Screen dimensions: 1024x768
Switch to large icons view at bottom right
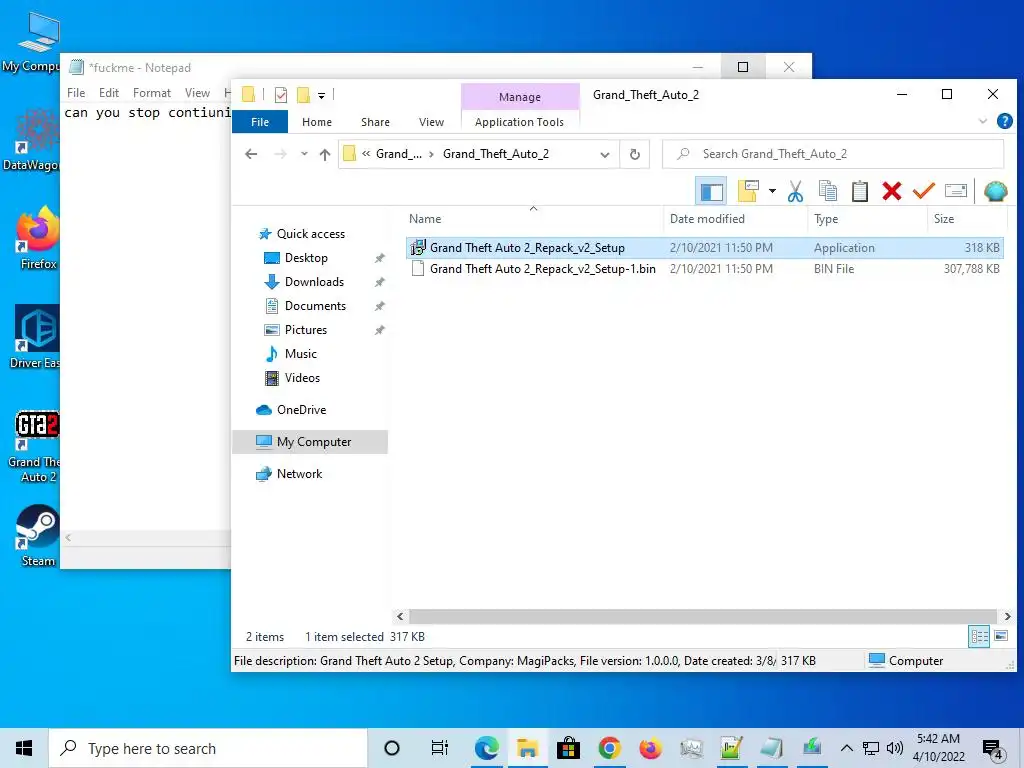(1000, 636)
